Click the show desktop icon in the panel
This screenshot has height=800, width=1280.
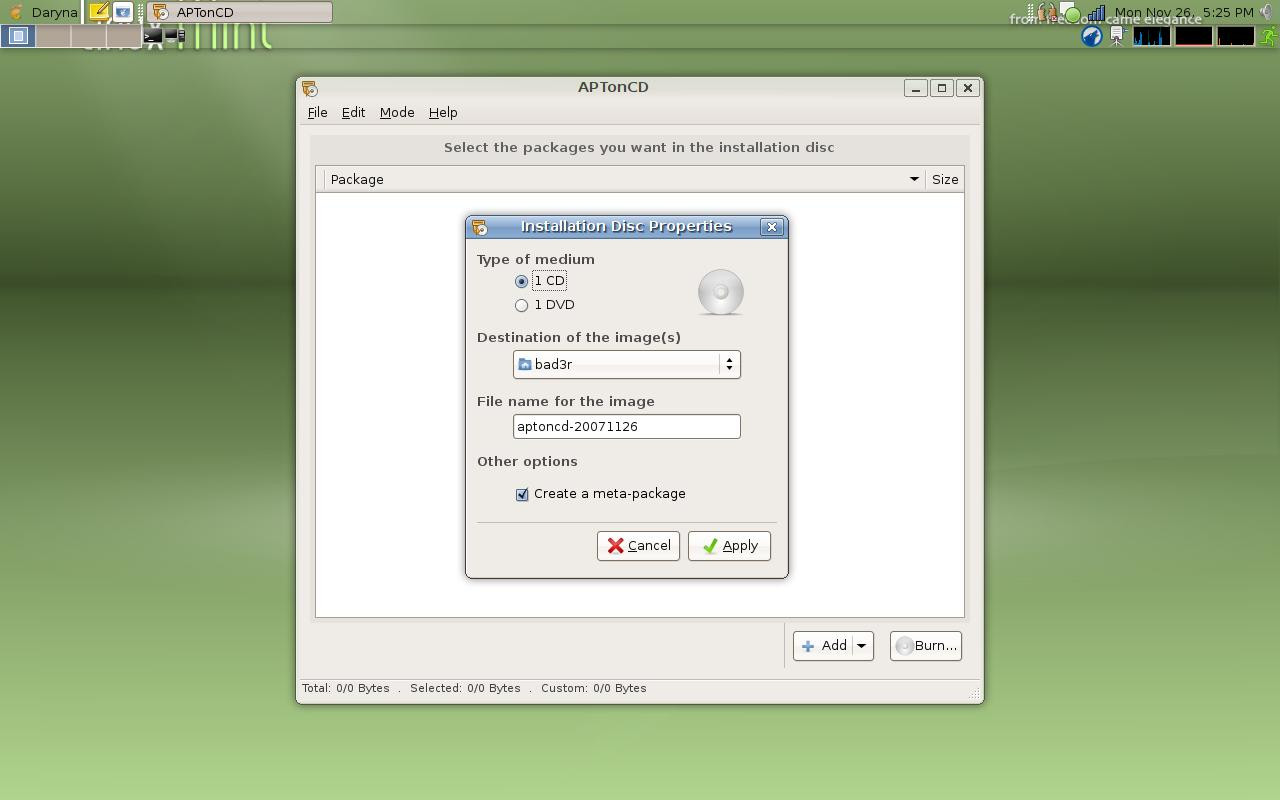[x=123, y=12]
